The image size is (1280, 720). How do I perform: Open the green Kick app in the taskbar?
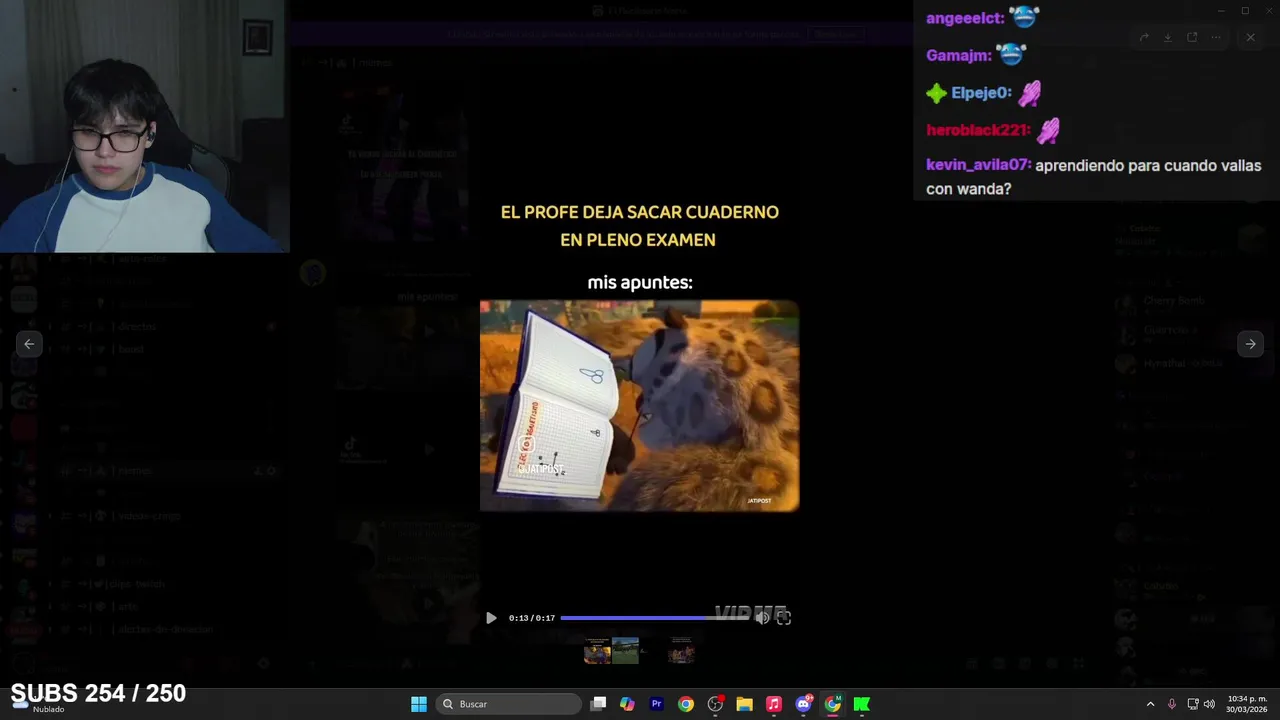861,704
